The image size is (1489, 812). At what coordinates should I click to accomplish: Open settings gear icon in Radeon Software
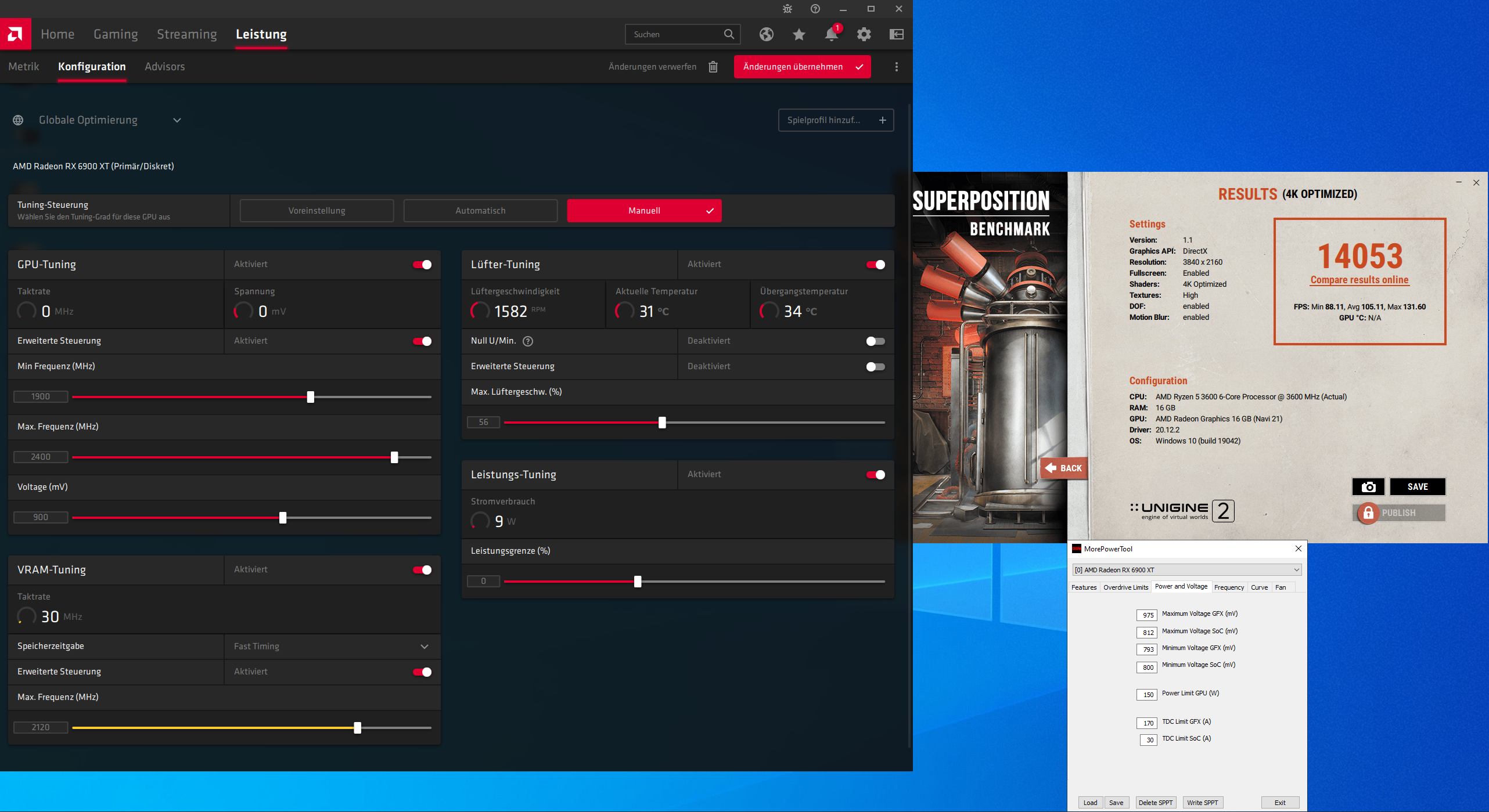[864, 34]
